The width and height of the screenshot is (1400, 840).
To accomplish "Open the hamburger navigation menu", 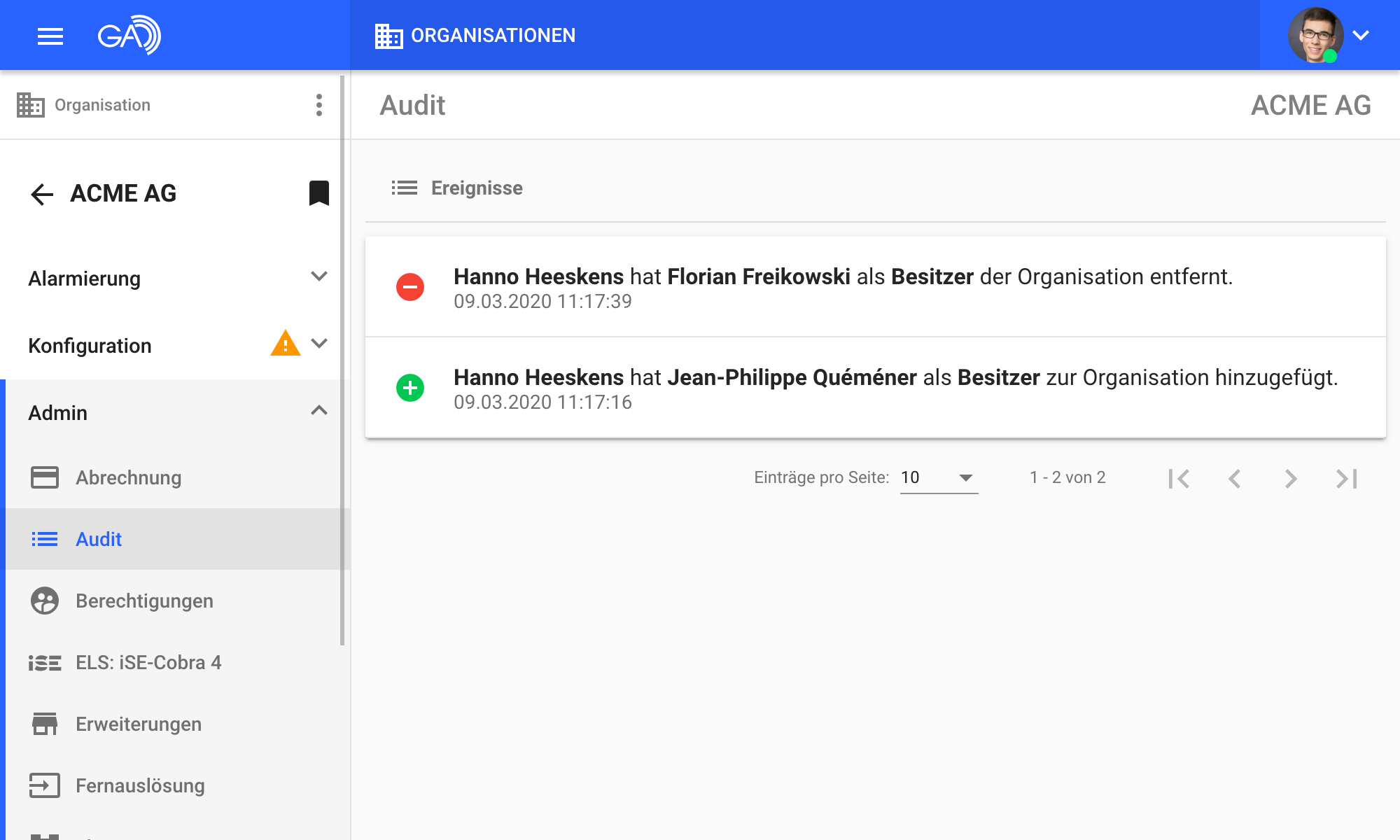I will (x=50, y=36).
